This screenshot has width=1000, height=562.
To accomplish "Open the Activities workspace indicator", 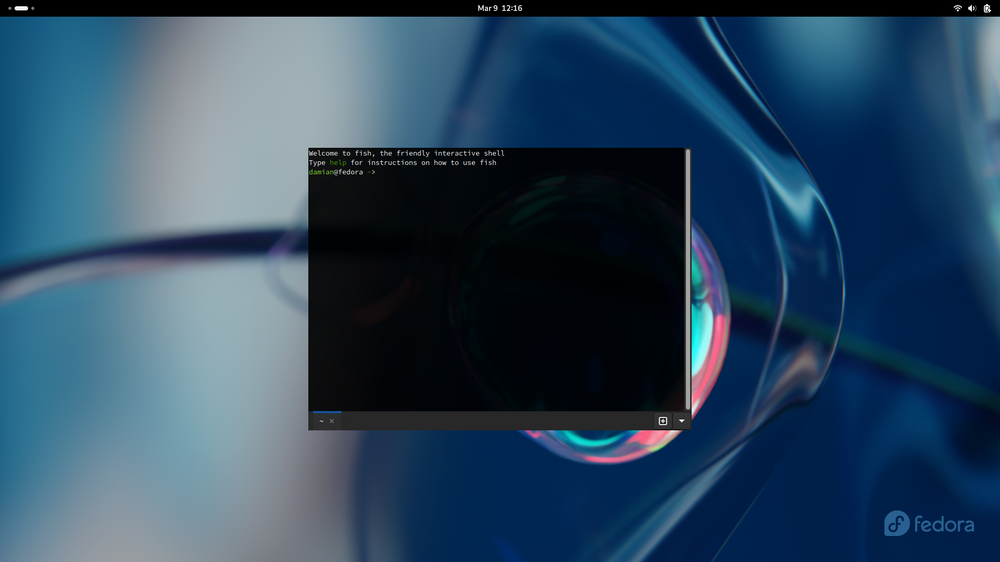I will point(21,8).
